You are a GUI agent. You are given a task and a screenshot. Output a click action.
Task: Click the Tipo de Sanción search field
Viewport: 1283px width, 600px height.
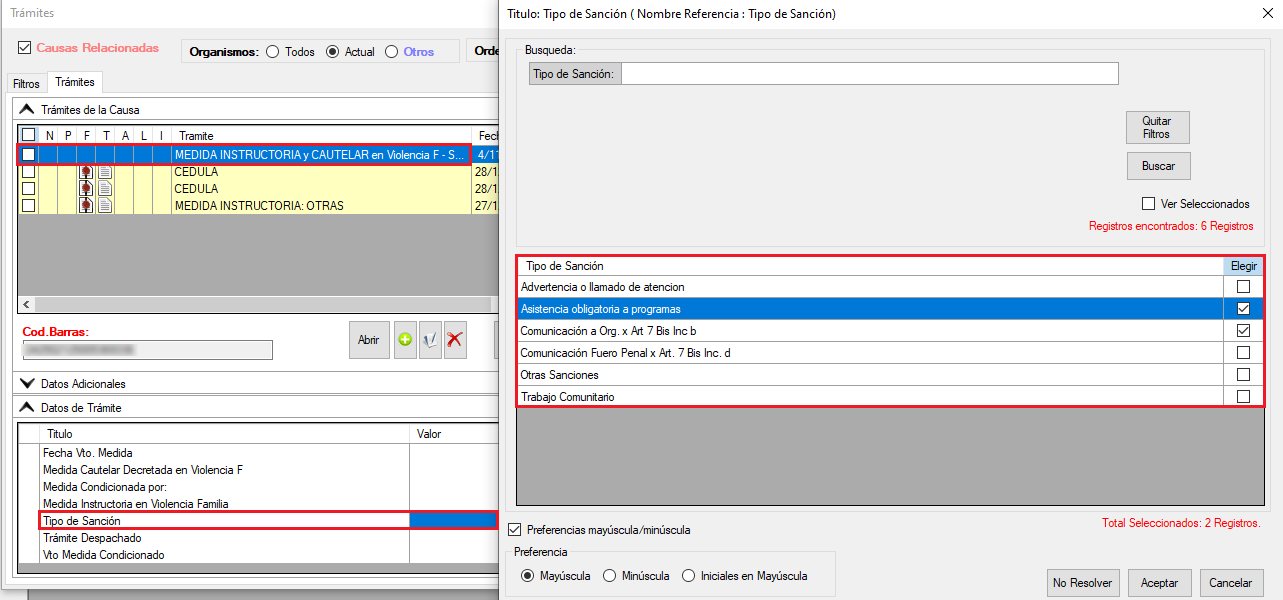coord(869,74)
